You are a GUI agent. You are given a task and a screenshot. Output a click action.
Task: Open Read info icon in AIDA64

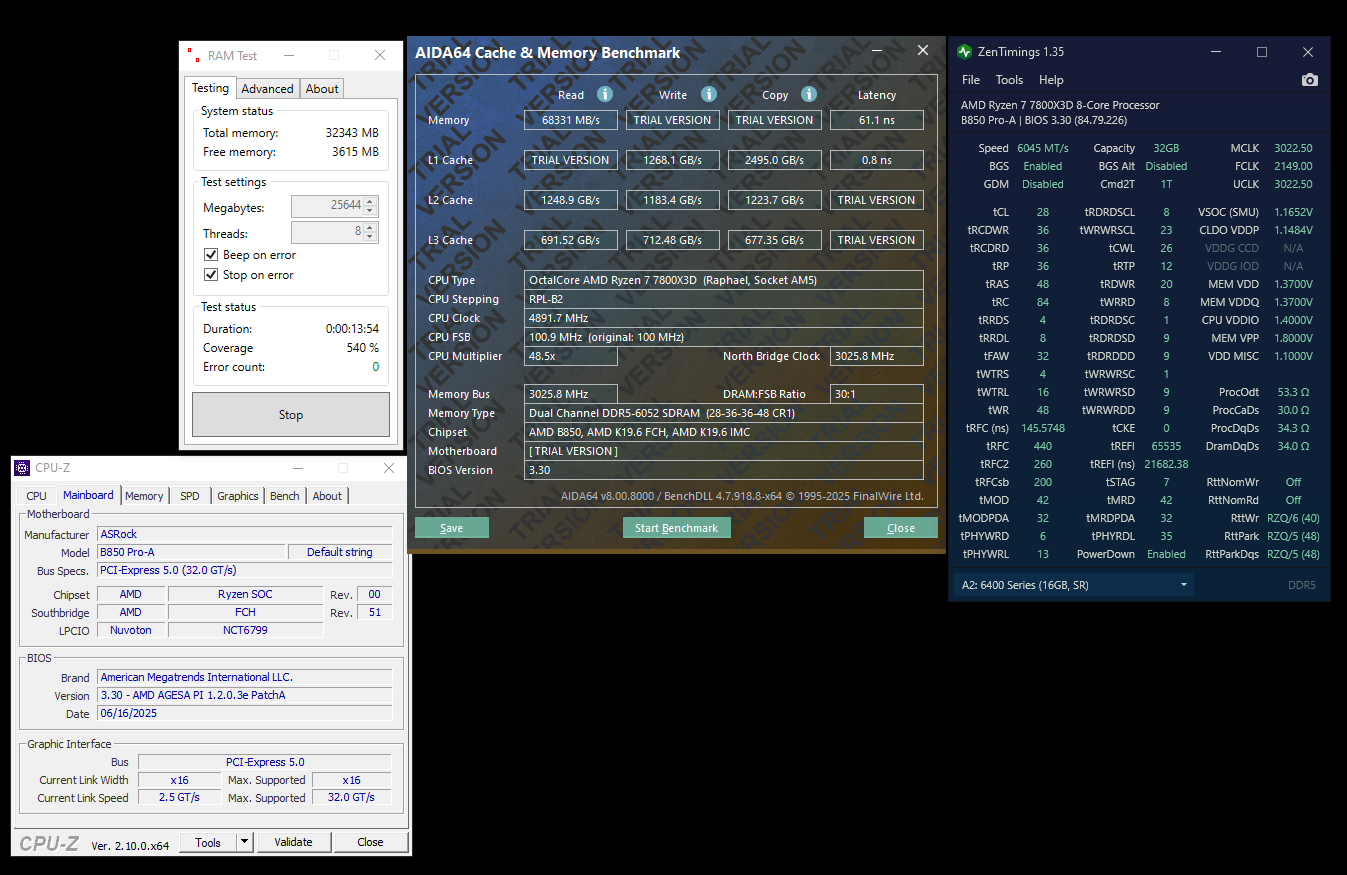pos(604,94)
